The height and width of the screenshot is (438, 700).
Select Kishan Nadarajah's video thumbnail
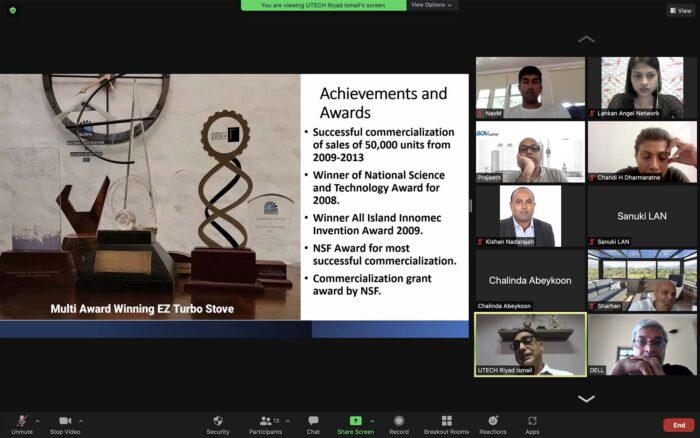pyautogui.click(x=530, y=216)
